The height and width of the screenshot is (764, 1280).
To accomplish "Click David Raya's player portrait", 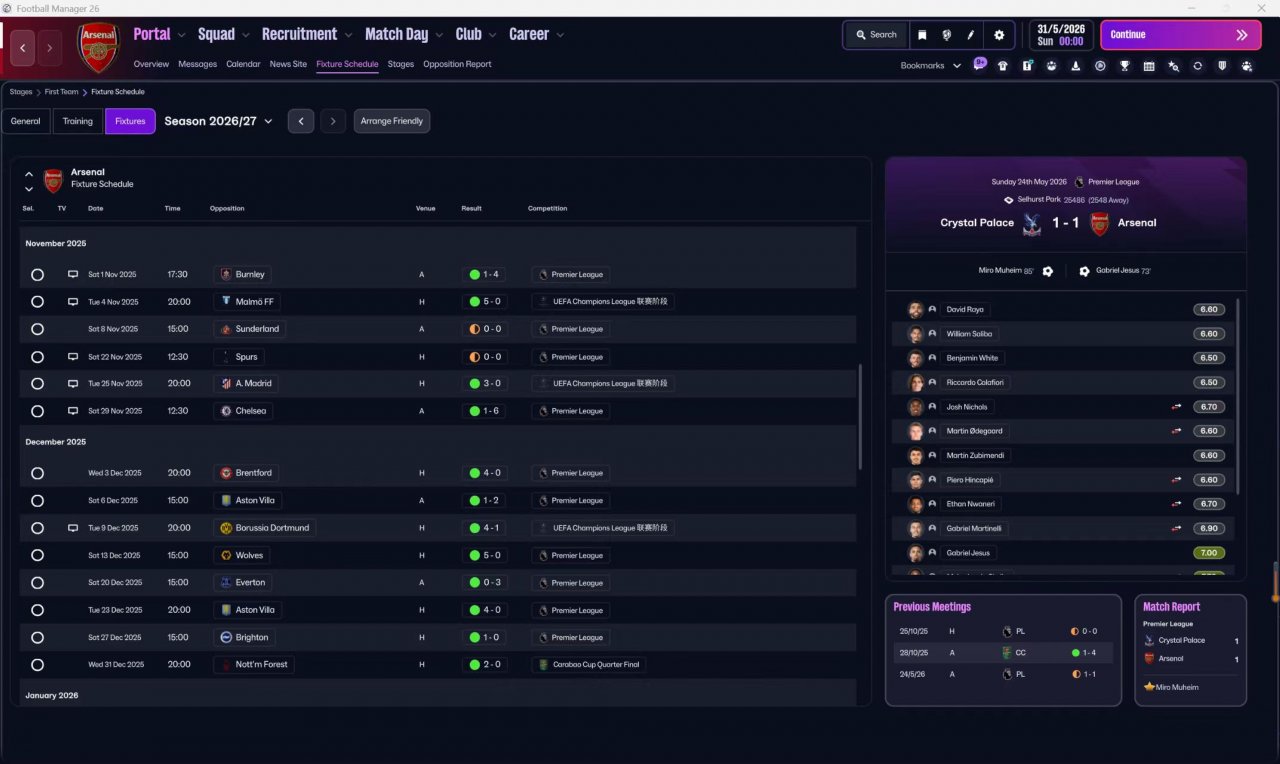I will pos(915,310).
